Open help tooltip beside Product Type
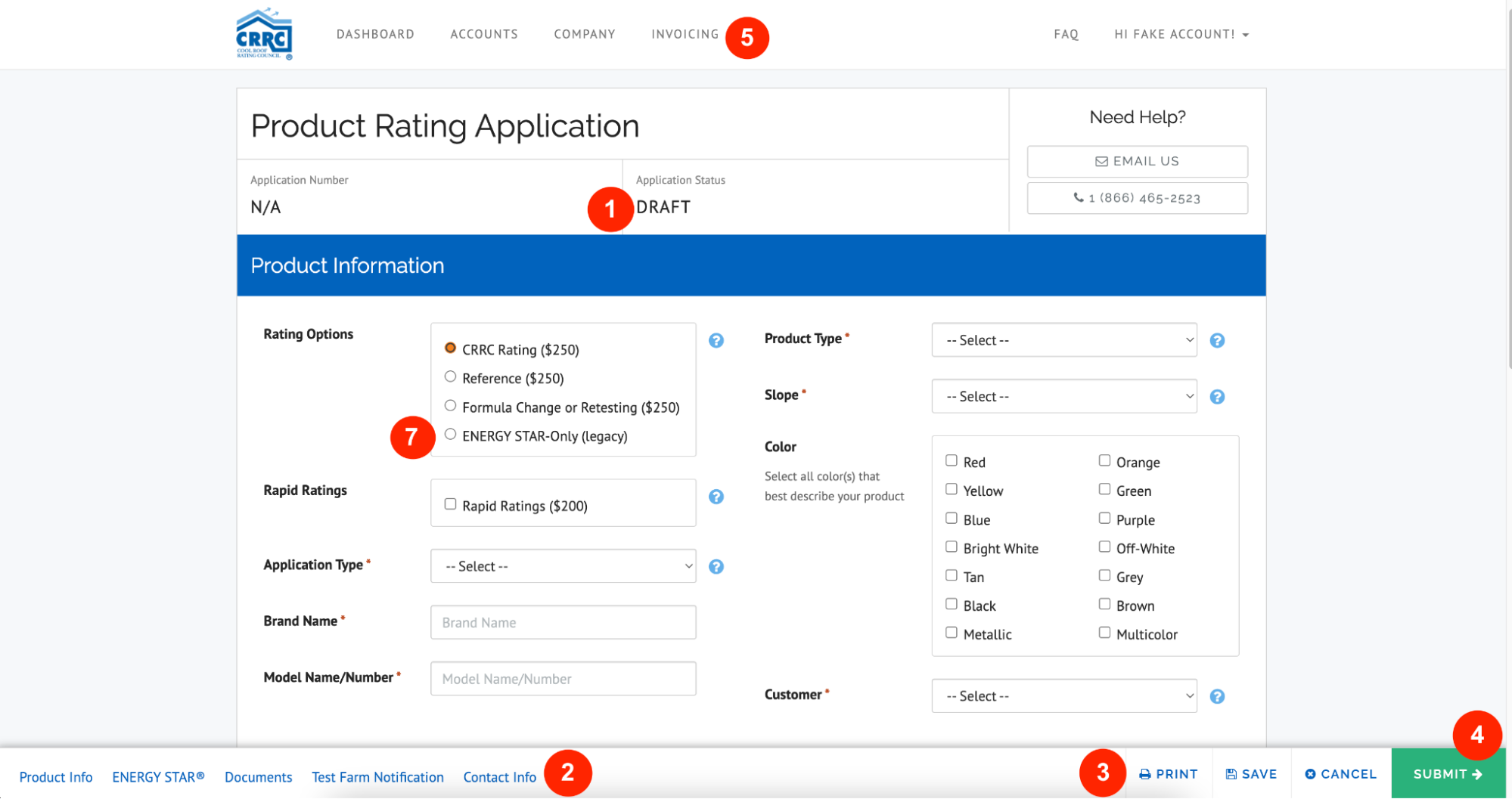 [x=1217, y=340]
